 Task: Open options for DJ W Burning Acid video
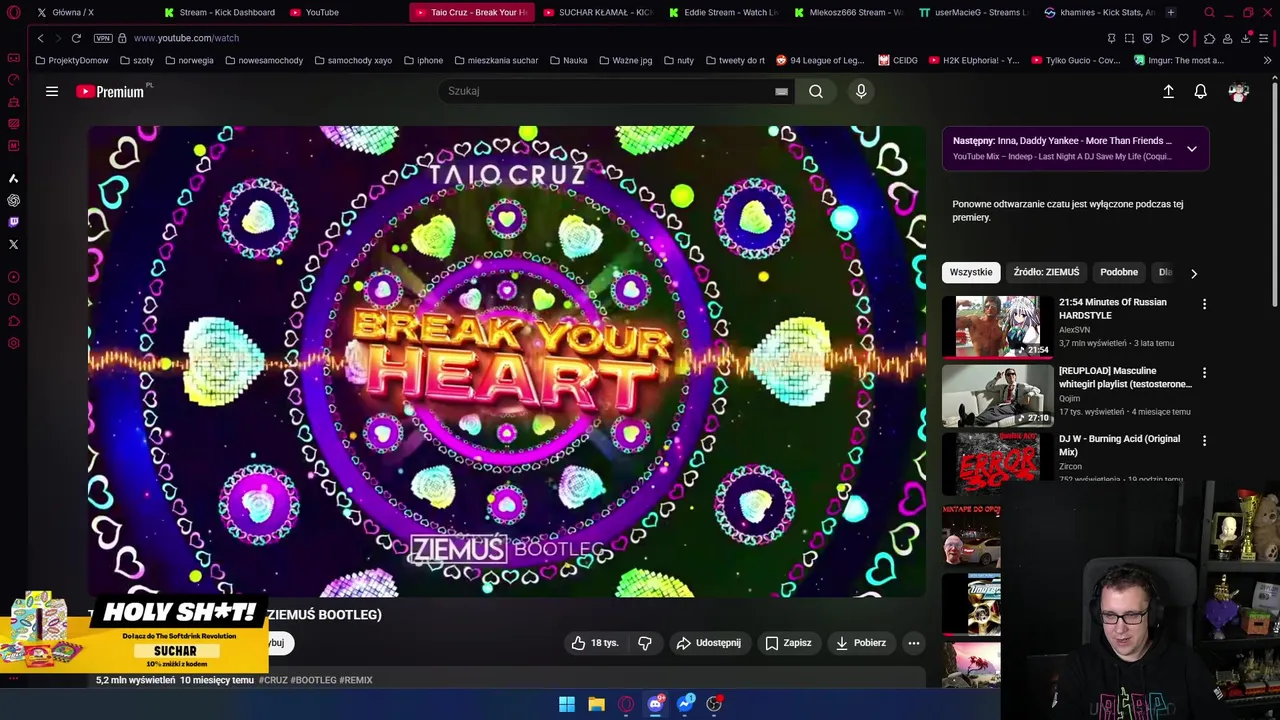1204,441
